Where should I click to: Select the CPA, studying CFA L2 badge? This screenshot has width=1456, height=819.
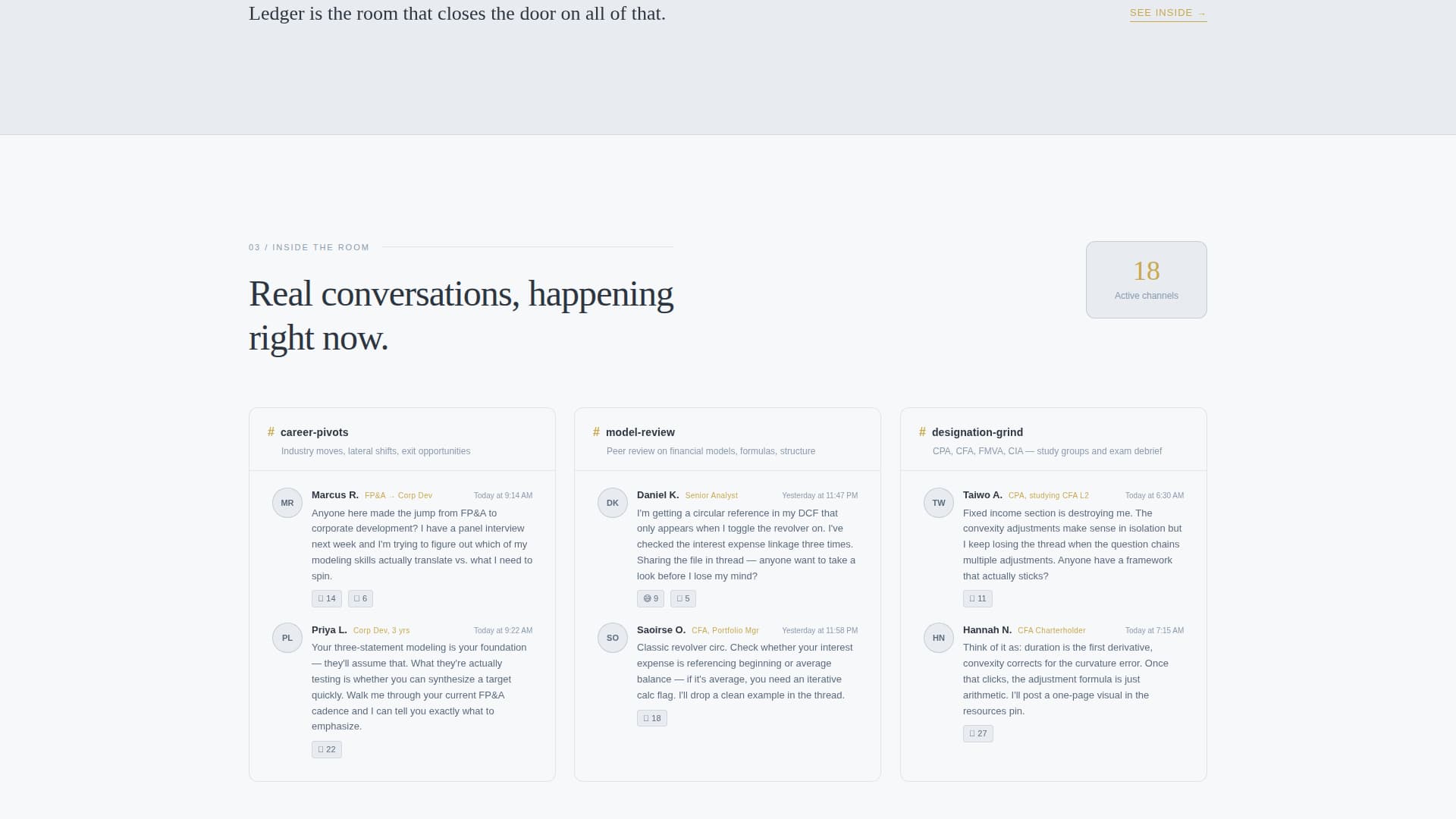tap(1047, 495)
